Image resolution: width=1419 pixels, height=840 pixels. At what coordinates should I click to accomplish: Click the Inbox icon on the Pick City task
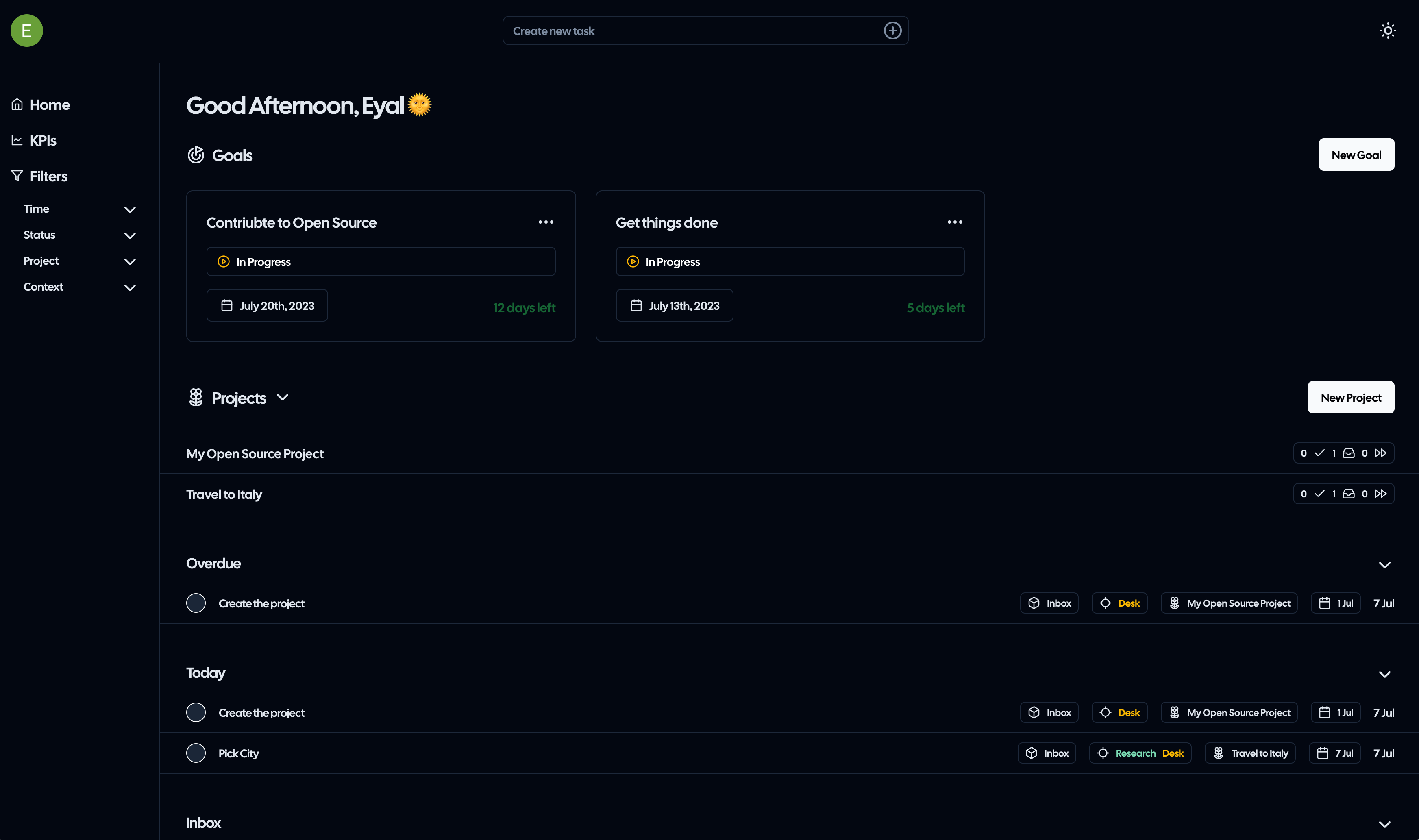[1031, 753]
